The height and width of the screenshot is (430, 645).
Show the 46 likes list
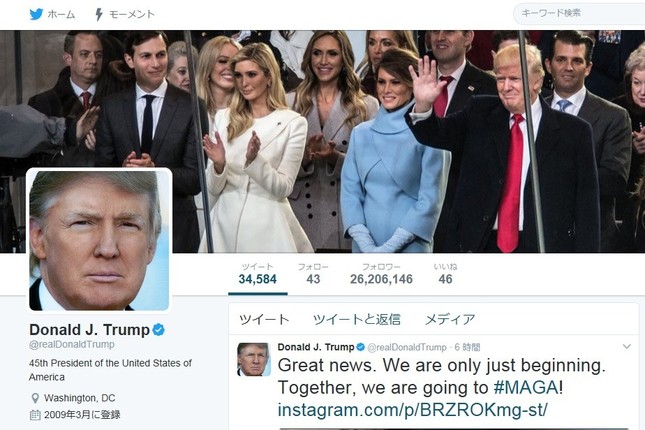tap(445, 274)
